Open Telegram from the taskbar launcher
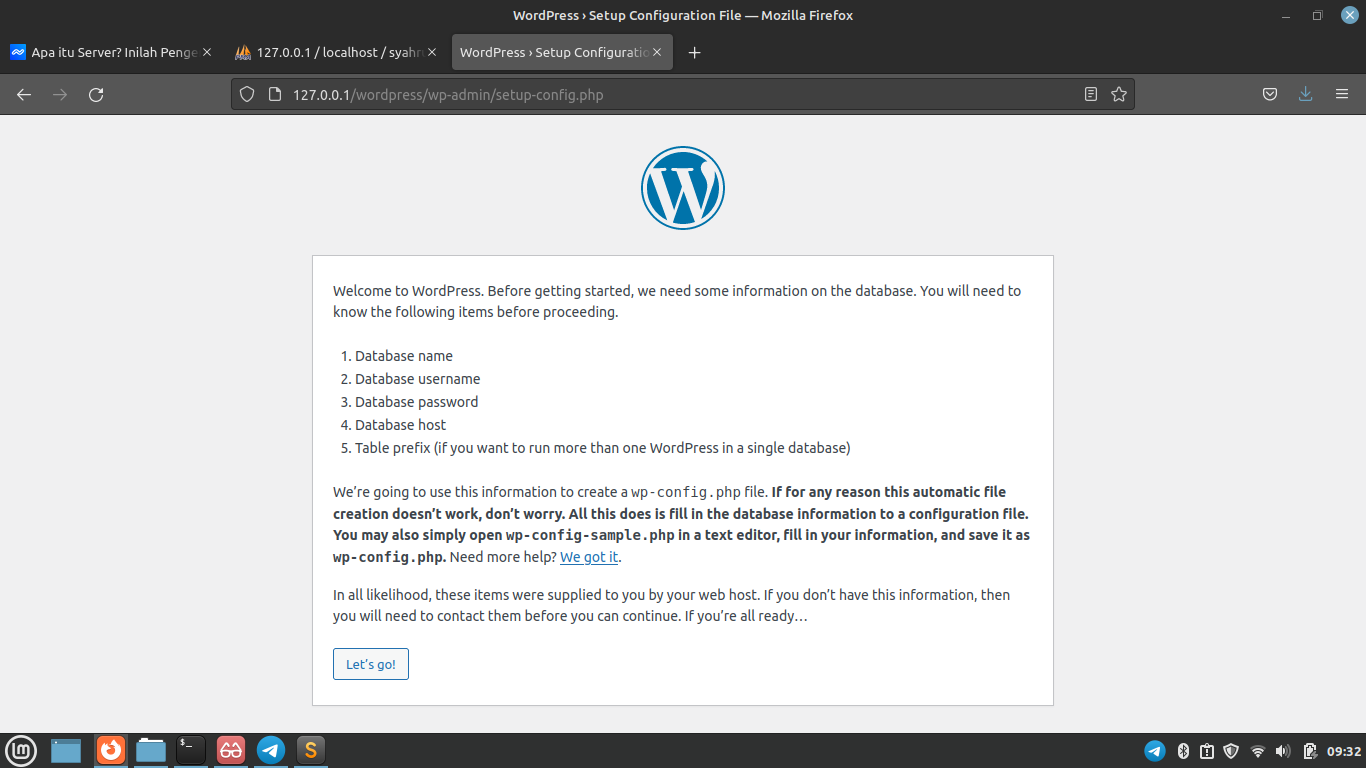This screenshot has width=1366, height=768. [271, 750]
